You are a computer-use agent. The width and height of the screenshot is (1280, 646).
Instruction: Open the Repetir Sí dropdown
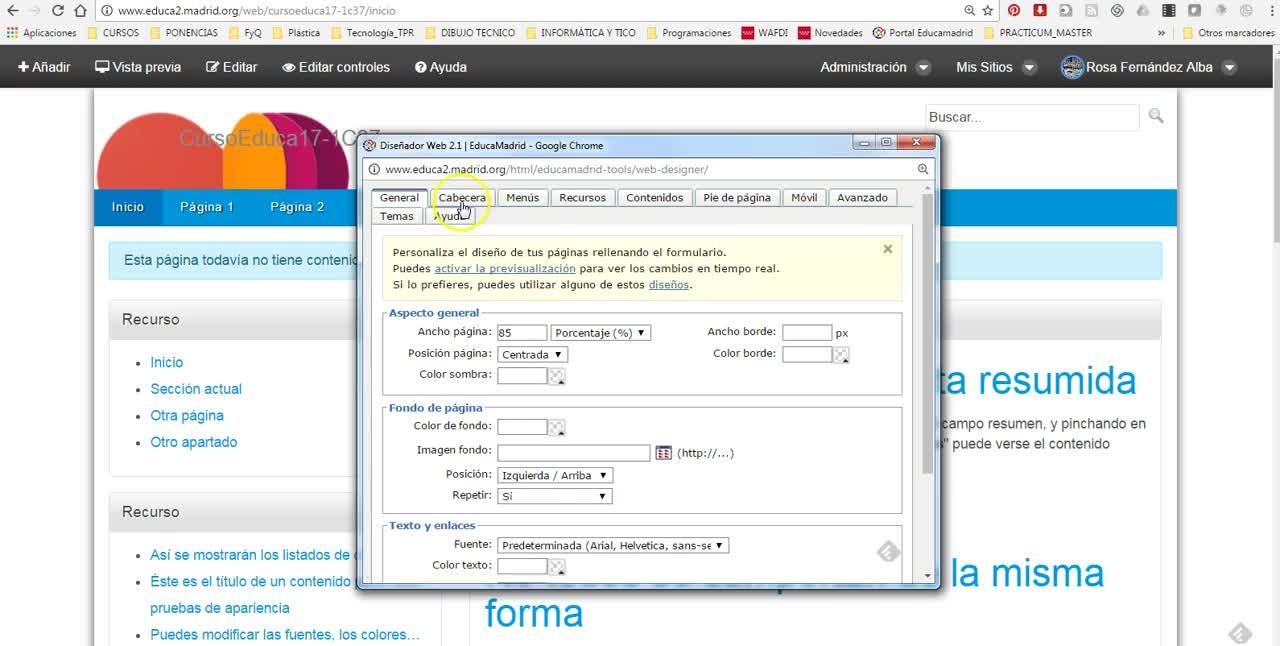[x=554, y=496]
